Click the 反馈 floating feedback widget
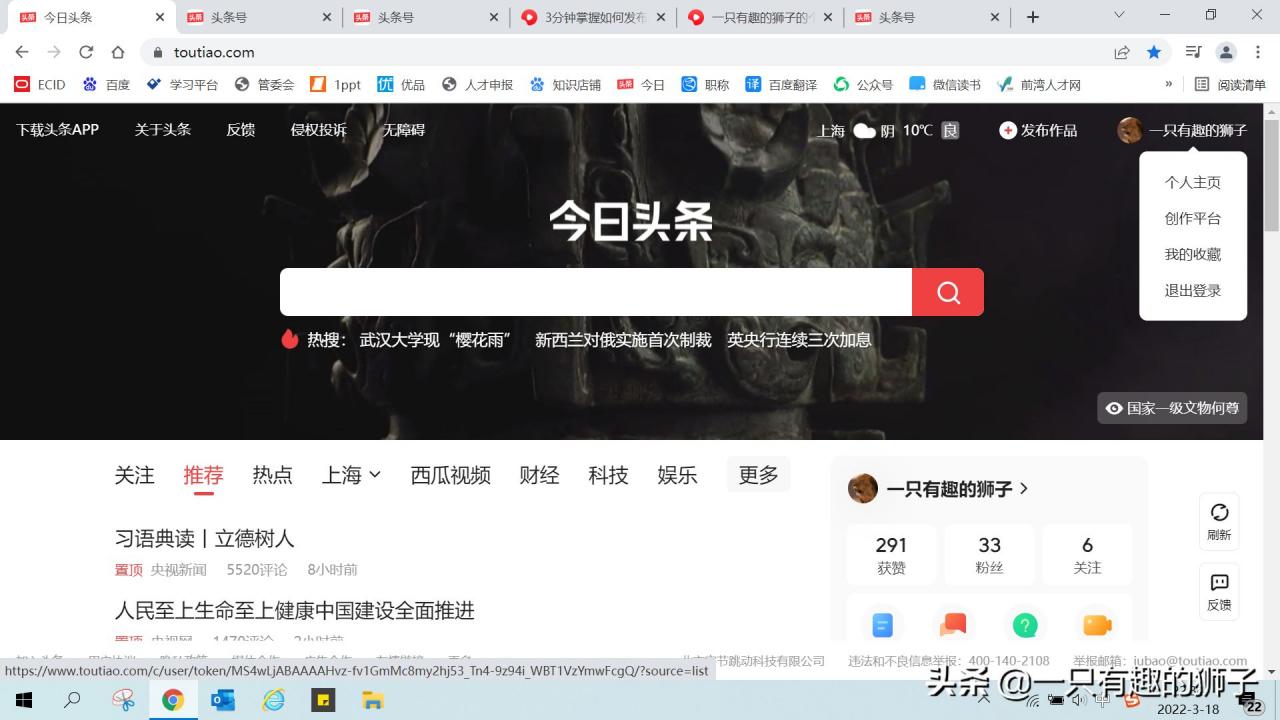 [x=1219, y=592]
